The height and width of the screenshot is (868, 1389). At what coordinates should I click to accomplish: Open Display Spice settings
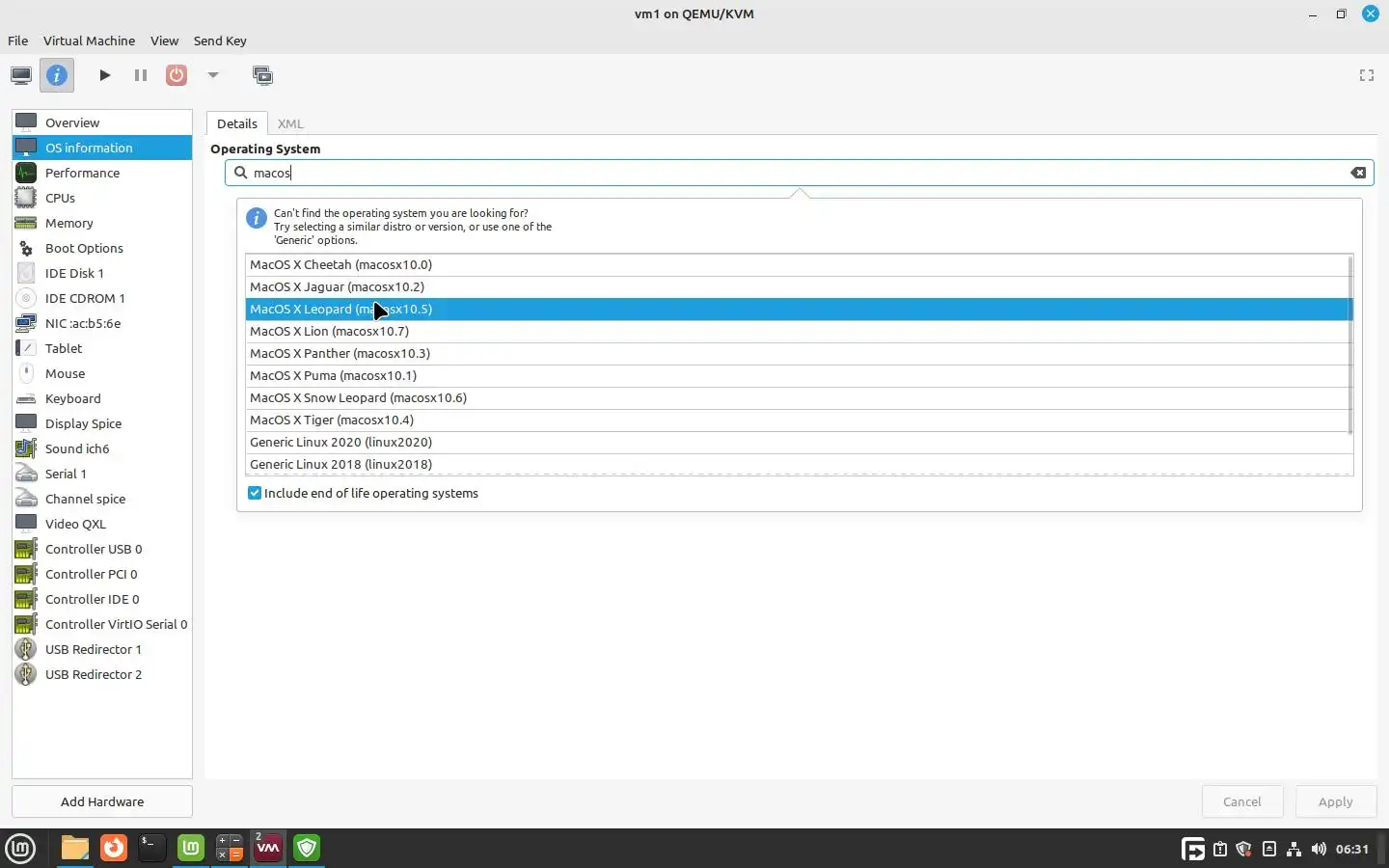point(102,423)
